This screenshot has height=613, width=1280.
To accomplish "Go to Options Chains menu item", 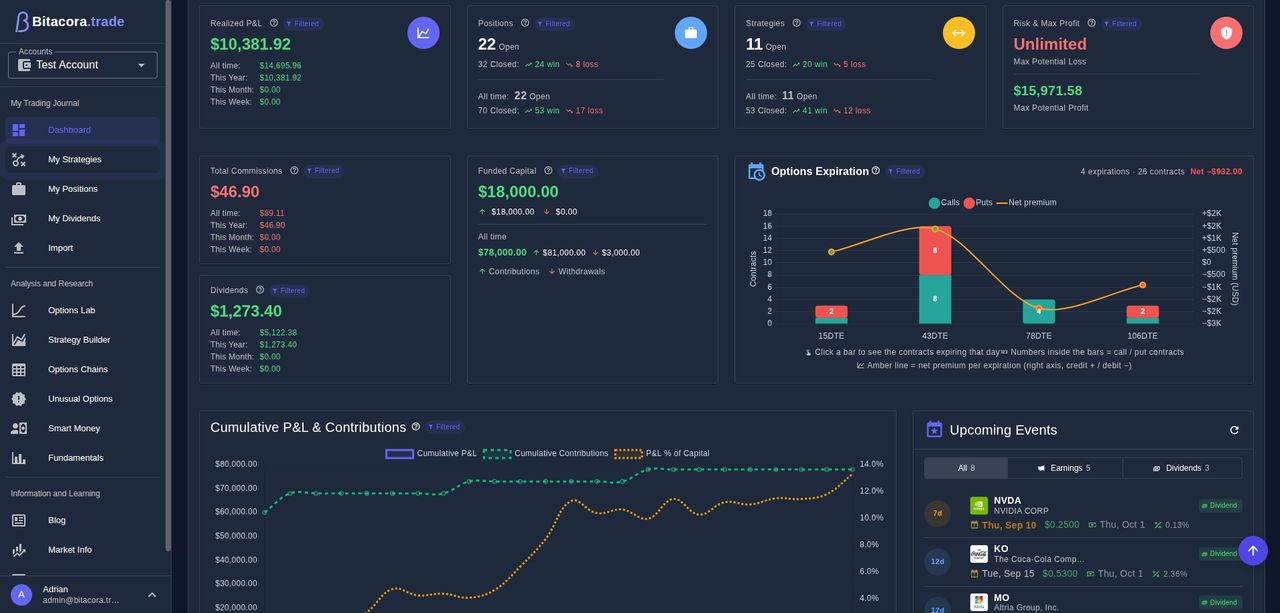I will pos(83,369).
